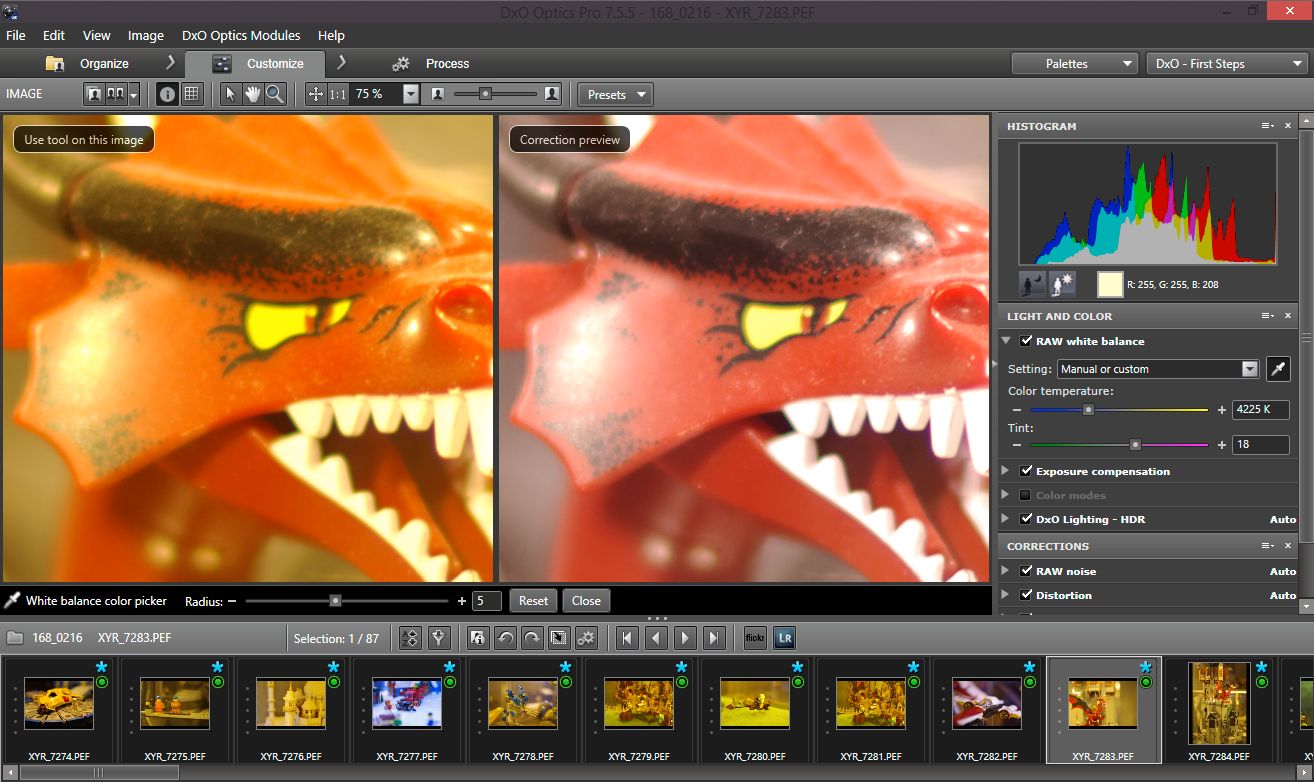Open the DxO Optics Modules menu
The width and height of the screenshot is (1314, 782).
241,35
